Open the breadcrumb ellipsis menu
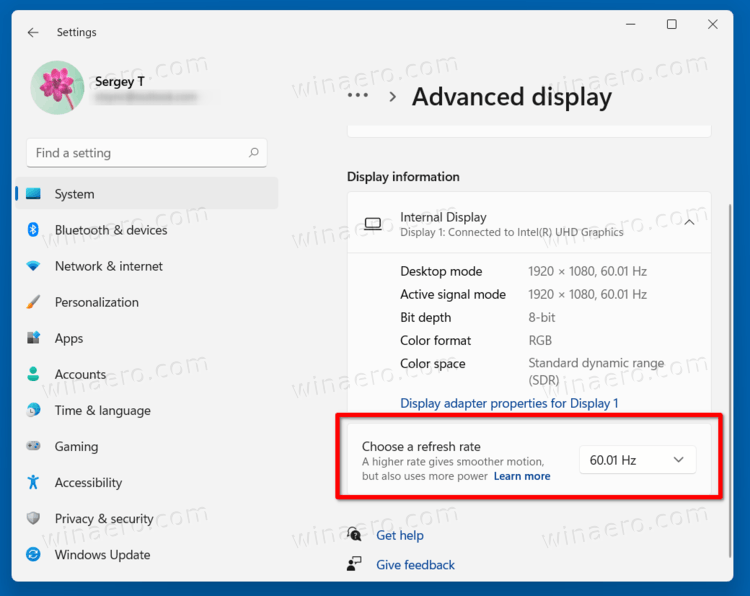Image resolution: width=750 pixels, height=596 pixels. 358,95
